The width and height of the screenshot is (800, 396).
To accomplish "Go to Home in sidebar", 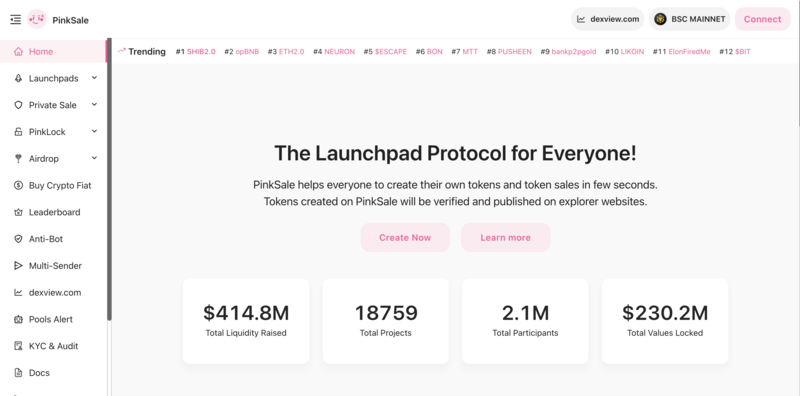I will click(53, 52).
